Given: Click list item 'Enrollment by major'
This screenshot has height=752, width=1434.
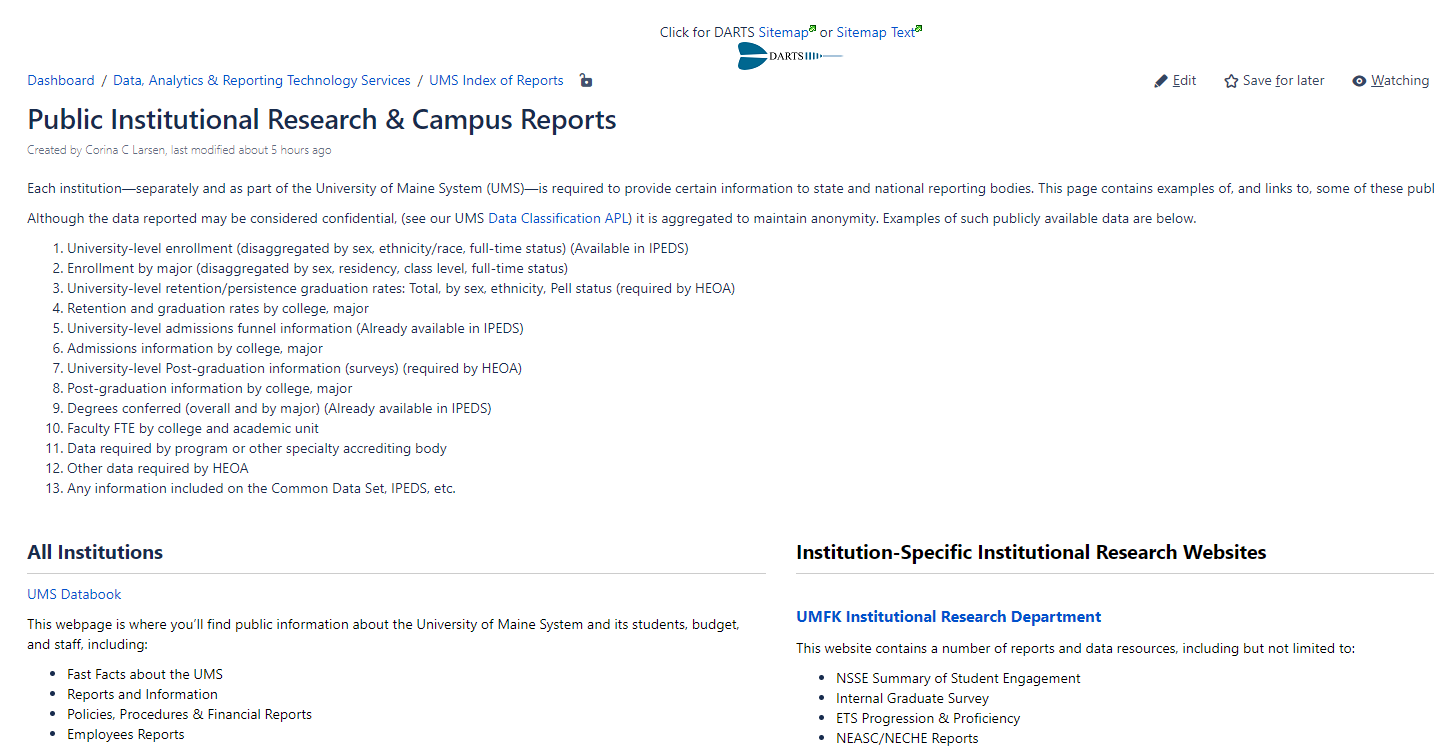Looking at the screenshot, I should click(x=317, y=268).
